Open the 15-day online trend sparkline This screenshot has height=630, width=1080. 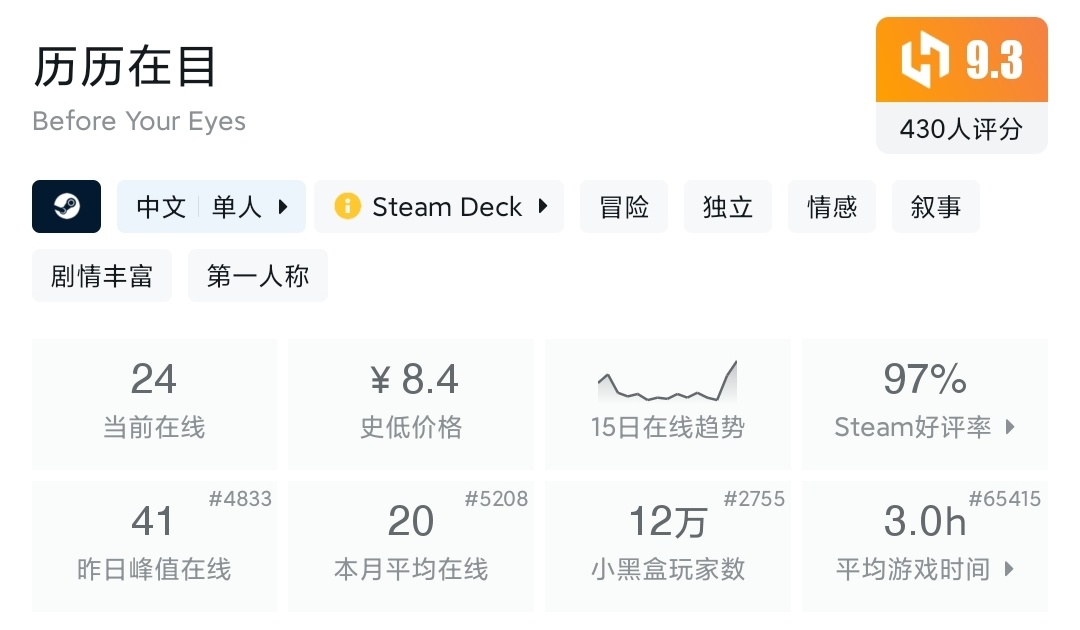tap(668, 383)
